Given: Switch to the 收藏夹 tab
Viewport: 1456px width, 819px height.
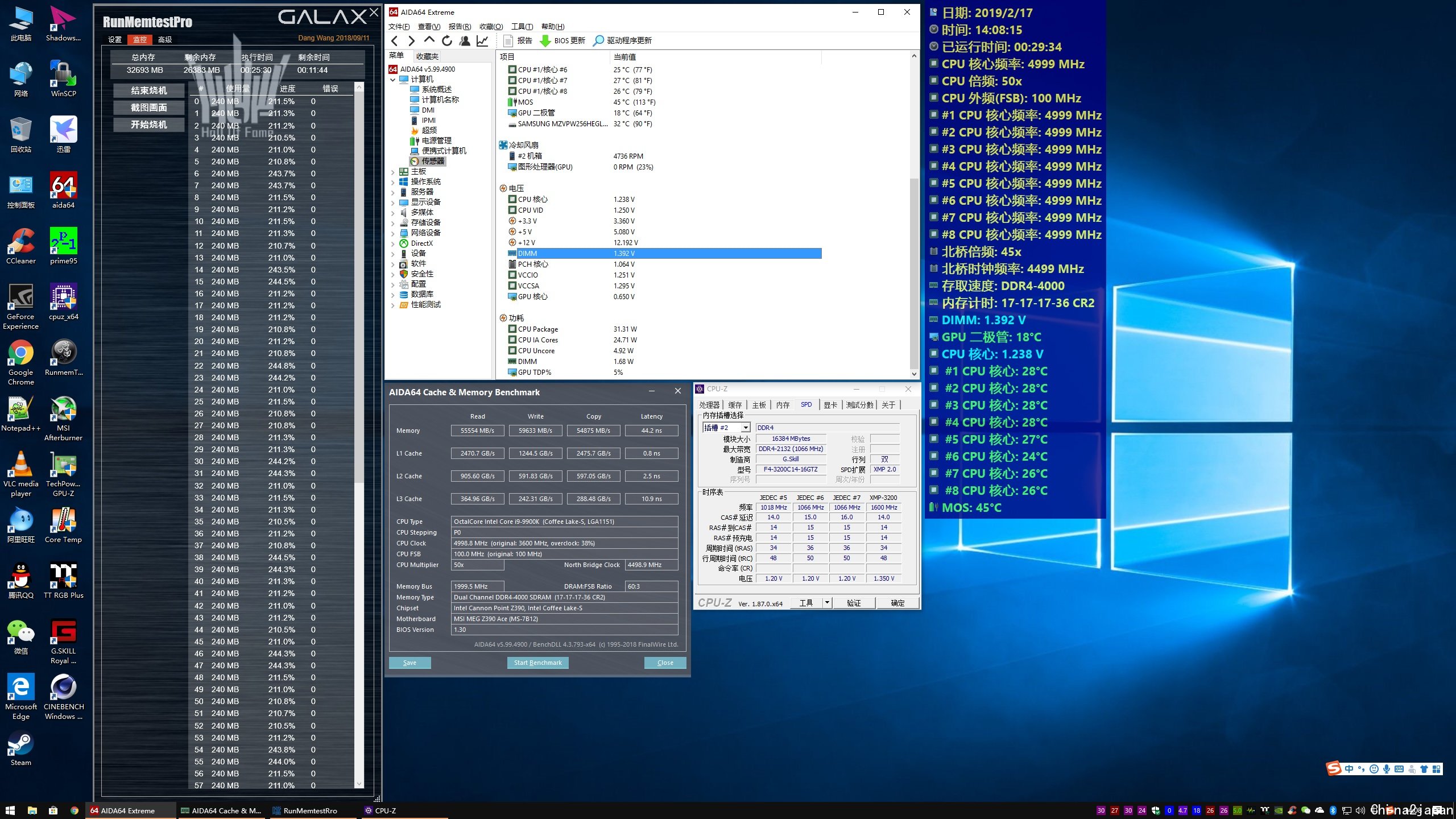Looking at the screenshot, I should [427, 56].
